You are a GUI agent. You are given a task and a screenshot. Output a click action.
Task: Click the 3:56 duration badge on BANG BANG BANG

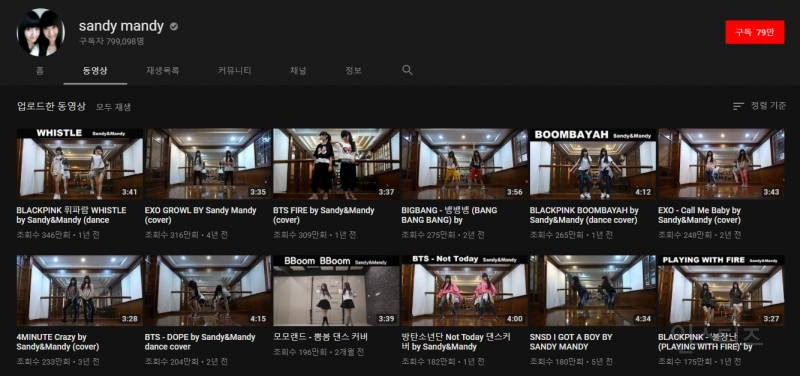coord(514,192)
